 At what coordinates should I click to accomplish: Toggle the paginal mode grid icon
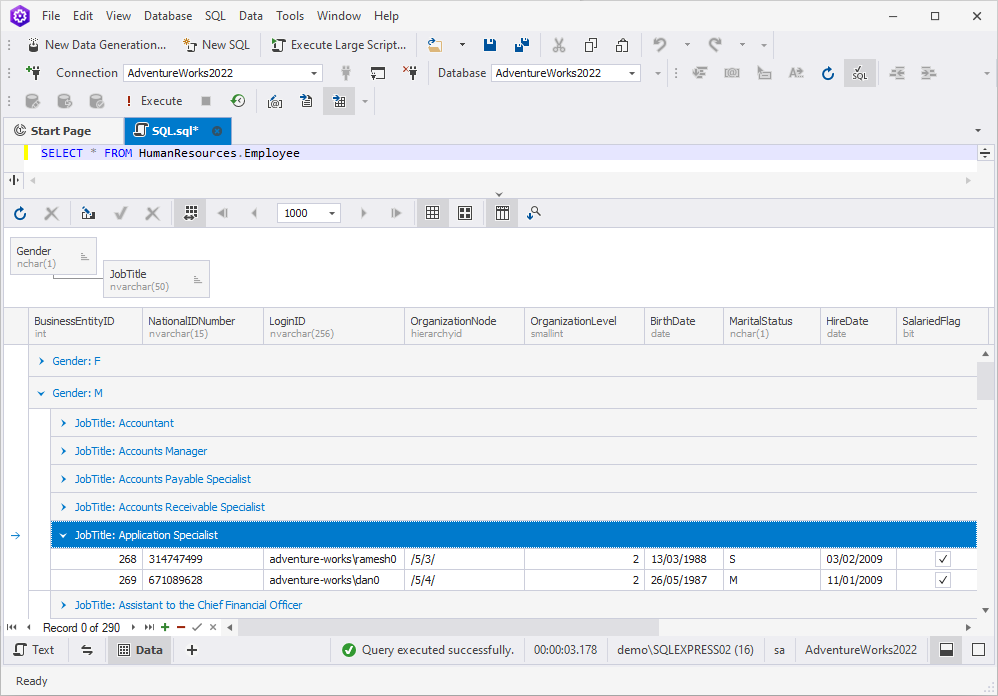[190, 213]
